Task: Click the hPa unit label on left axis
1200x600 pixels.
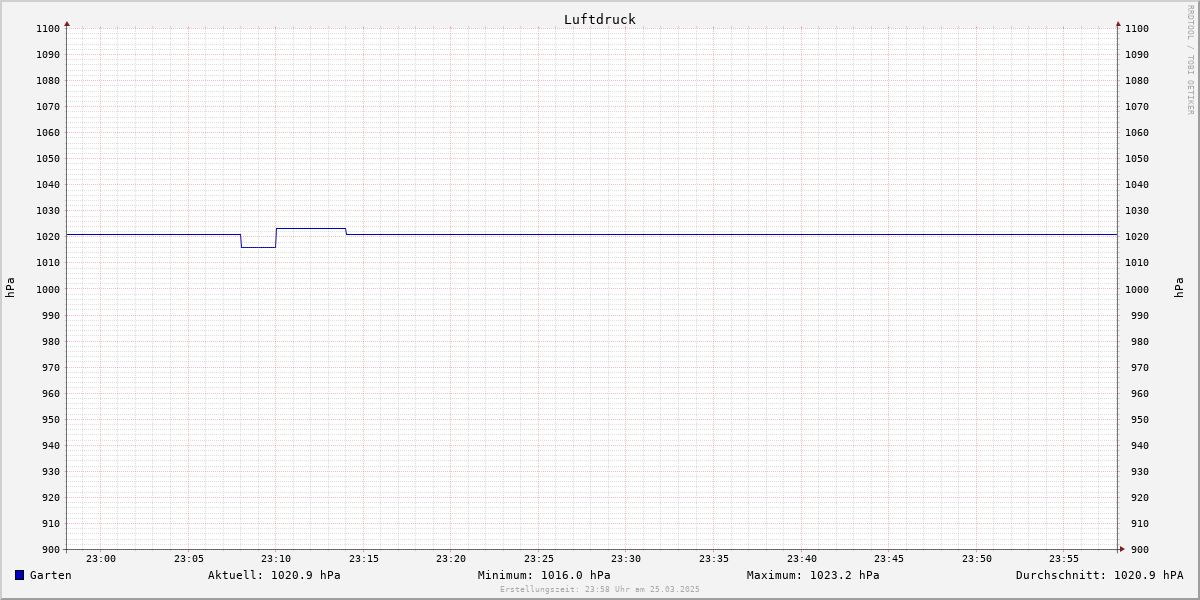Action: pos(10,288)
